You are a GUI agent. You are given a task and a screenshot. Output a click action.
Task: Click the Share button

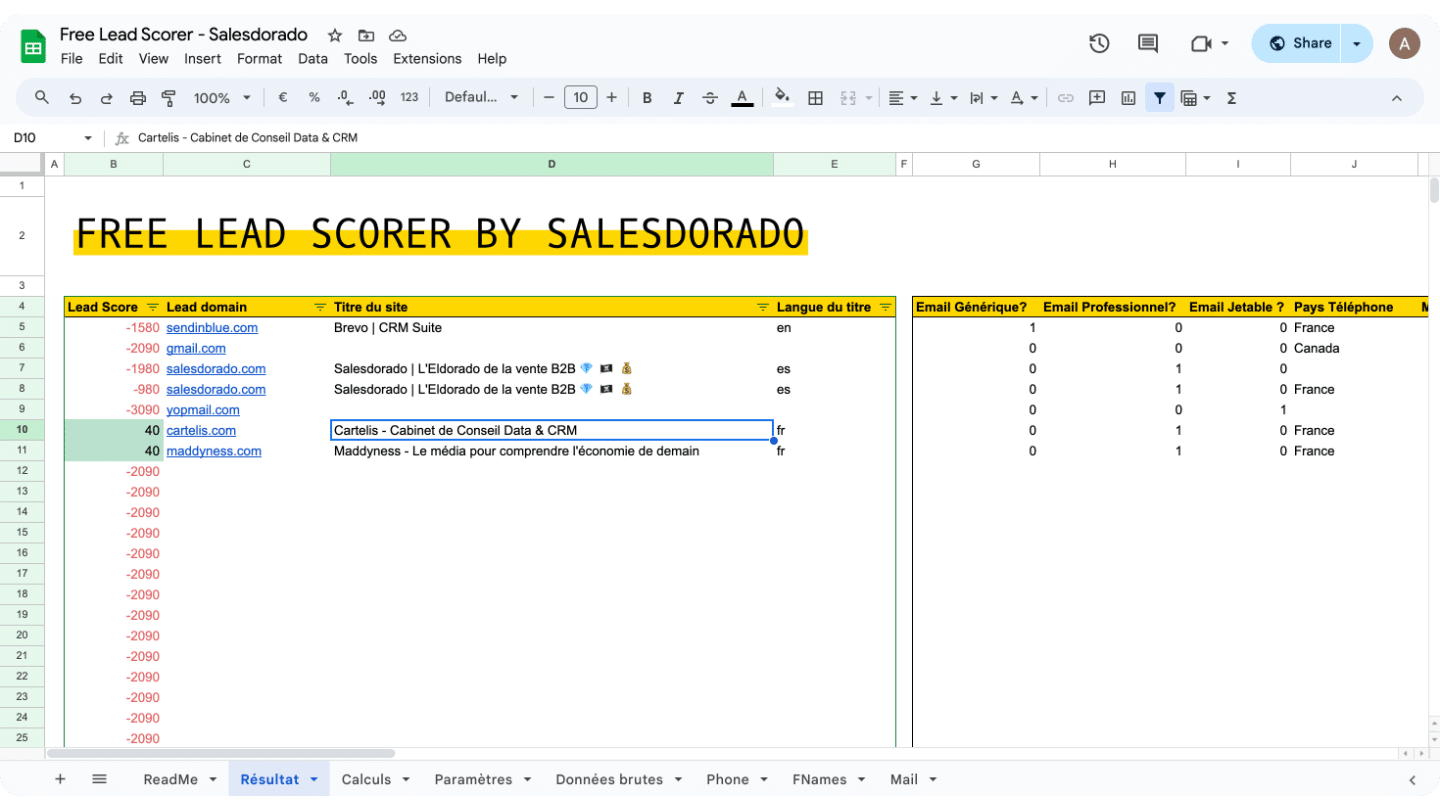1298,43
